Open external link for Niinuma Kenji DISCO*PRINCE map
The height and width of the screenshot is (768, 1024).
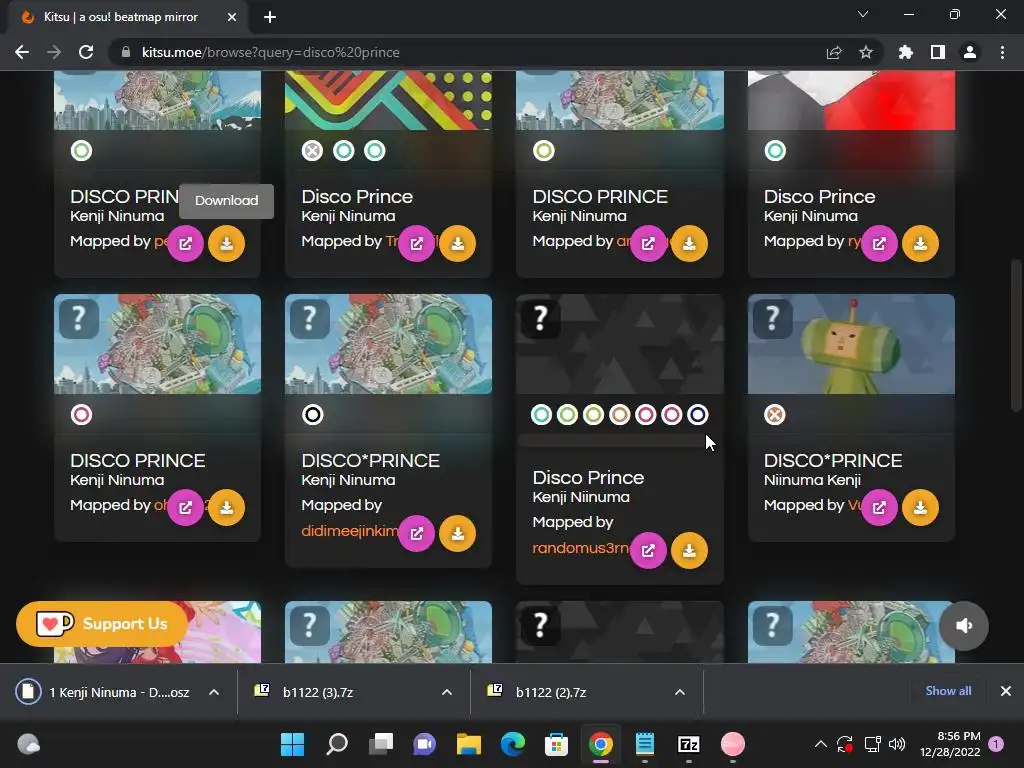879,507
